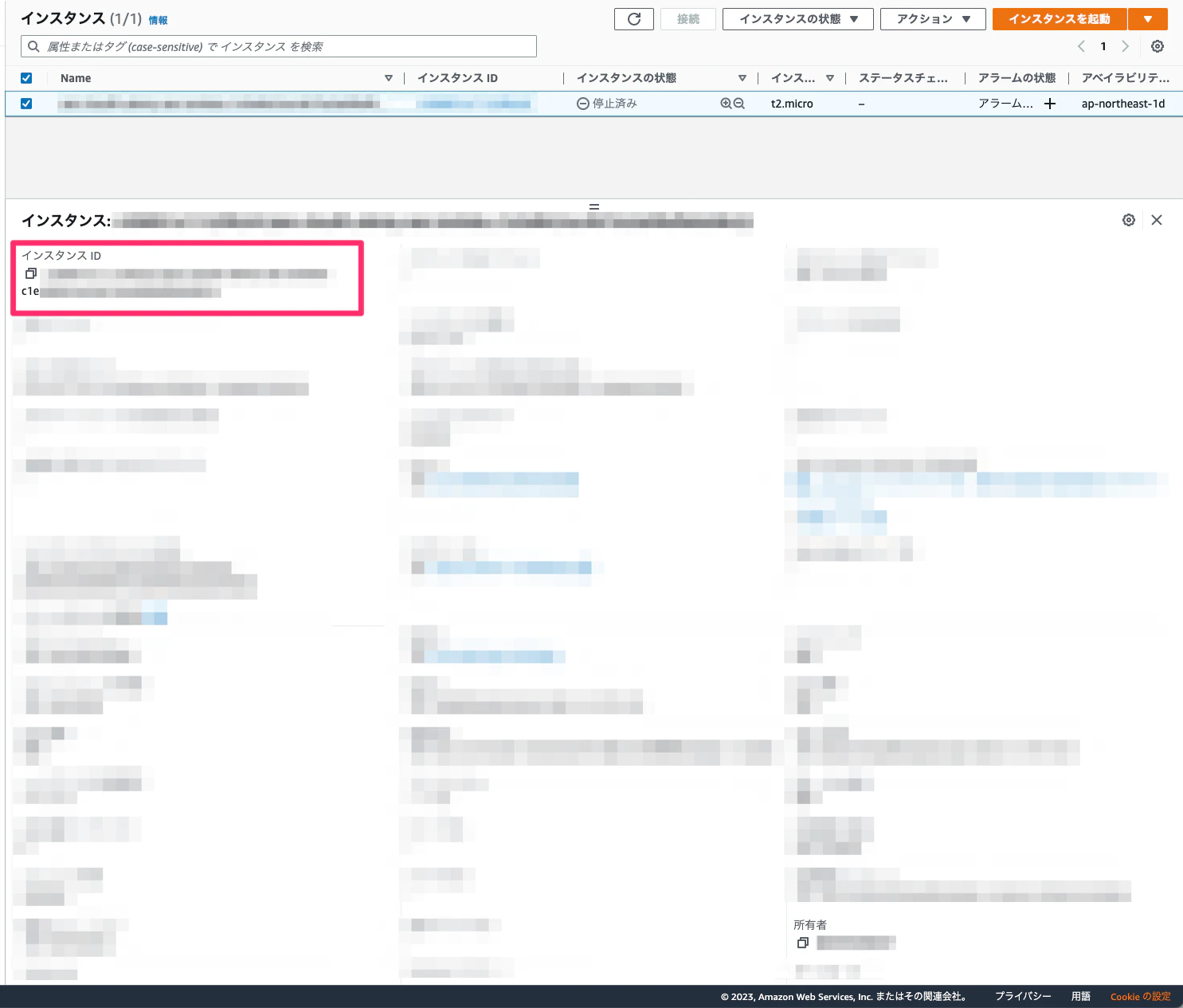Click the instance search input field
This screenshot has width=1183, height=1008.
click(278, 45)
